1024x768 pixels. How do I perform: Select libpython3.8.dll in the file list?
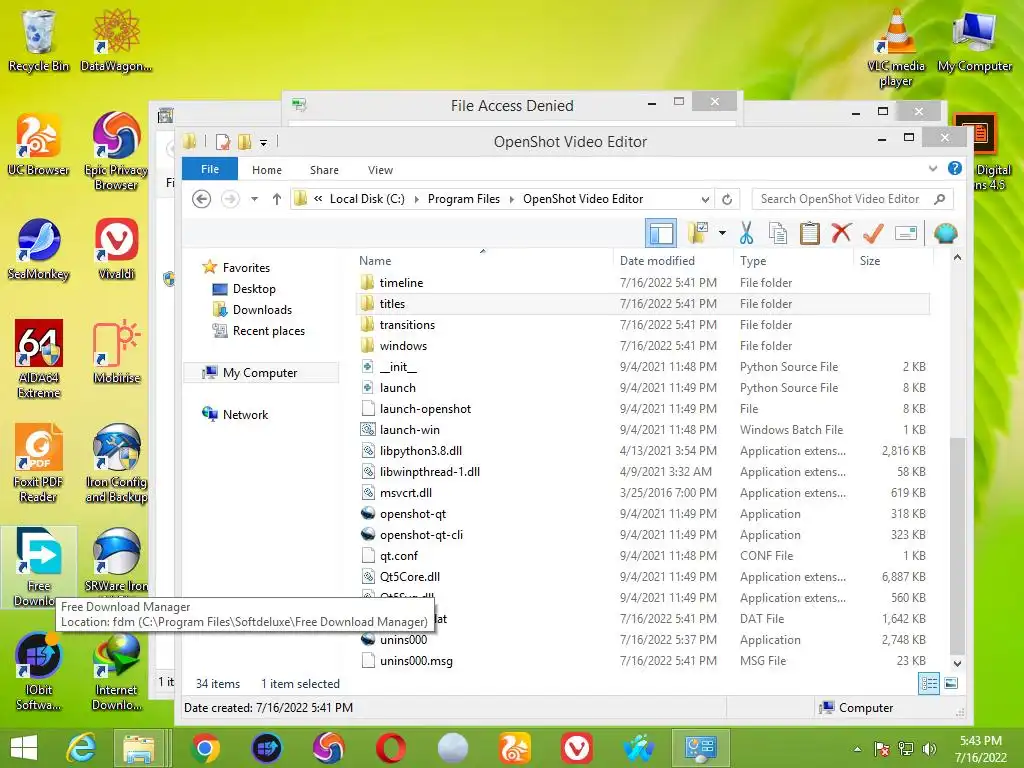pyautogui.click(x=643, y=451)
